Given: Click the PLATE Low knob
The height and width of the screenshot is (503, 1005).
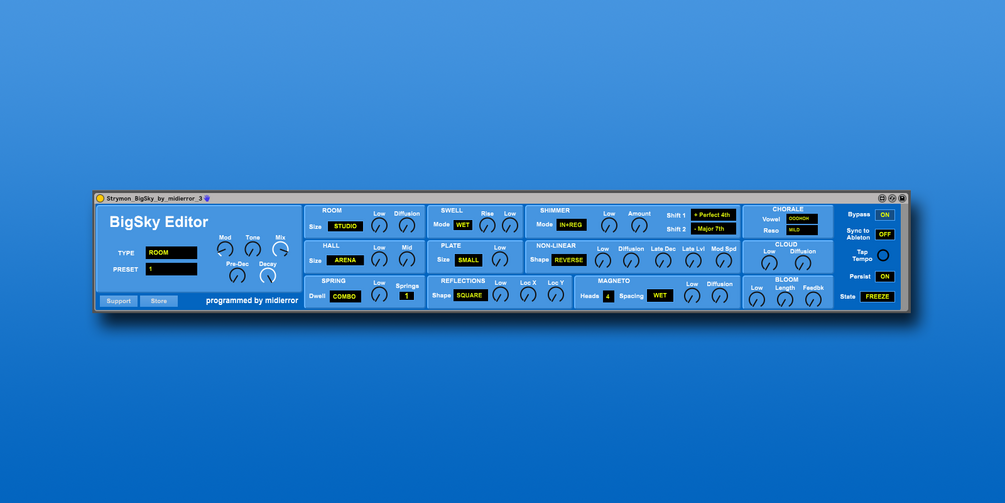Looking at the screenshot, I should [500, 259].
